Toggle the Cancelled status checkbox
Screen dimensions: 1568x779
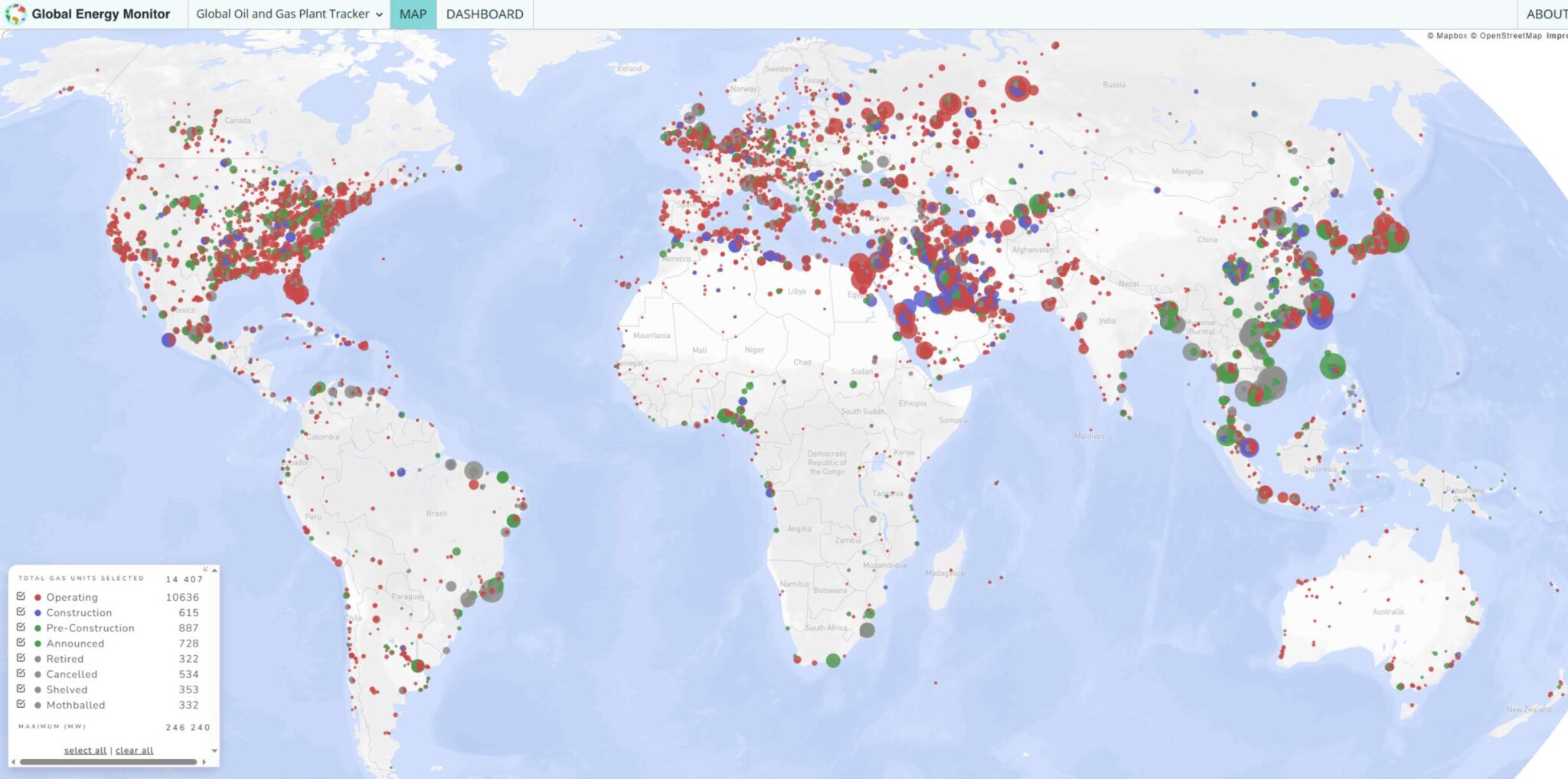(x=21, y=673)
